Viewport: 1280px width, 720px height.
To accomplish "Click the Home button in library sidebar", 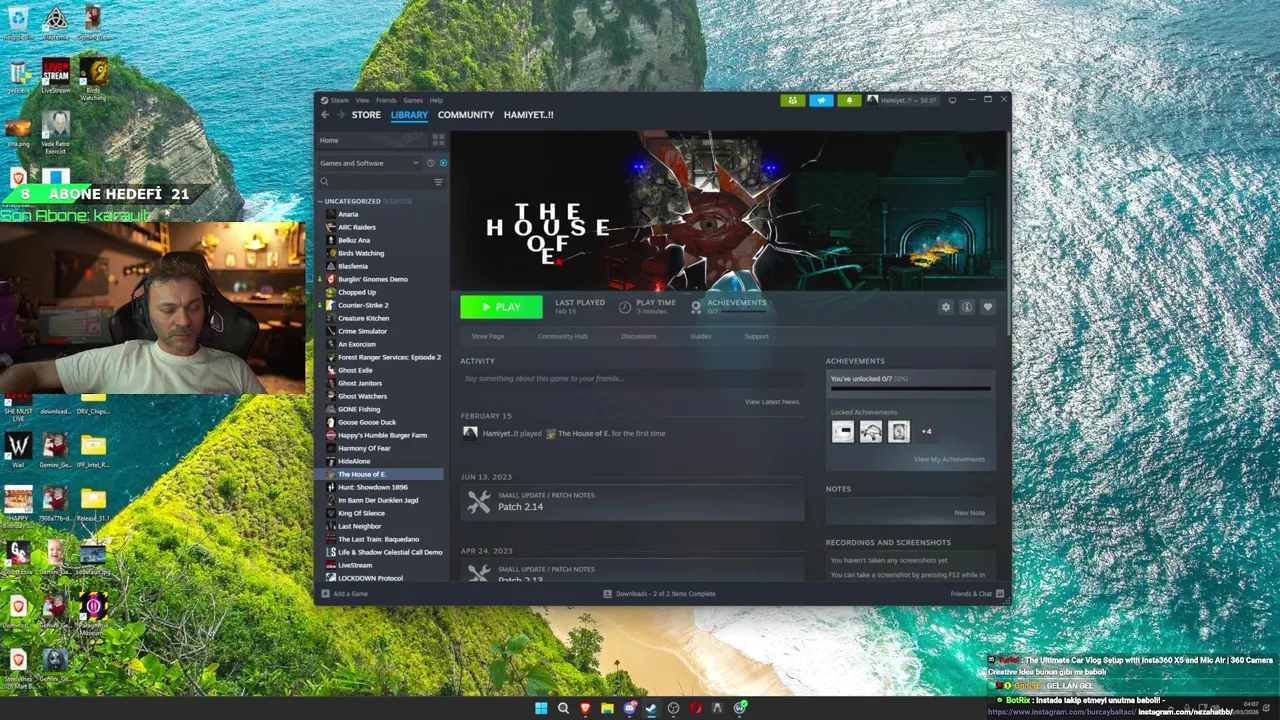I will (371, 140).
